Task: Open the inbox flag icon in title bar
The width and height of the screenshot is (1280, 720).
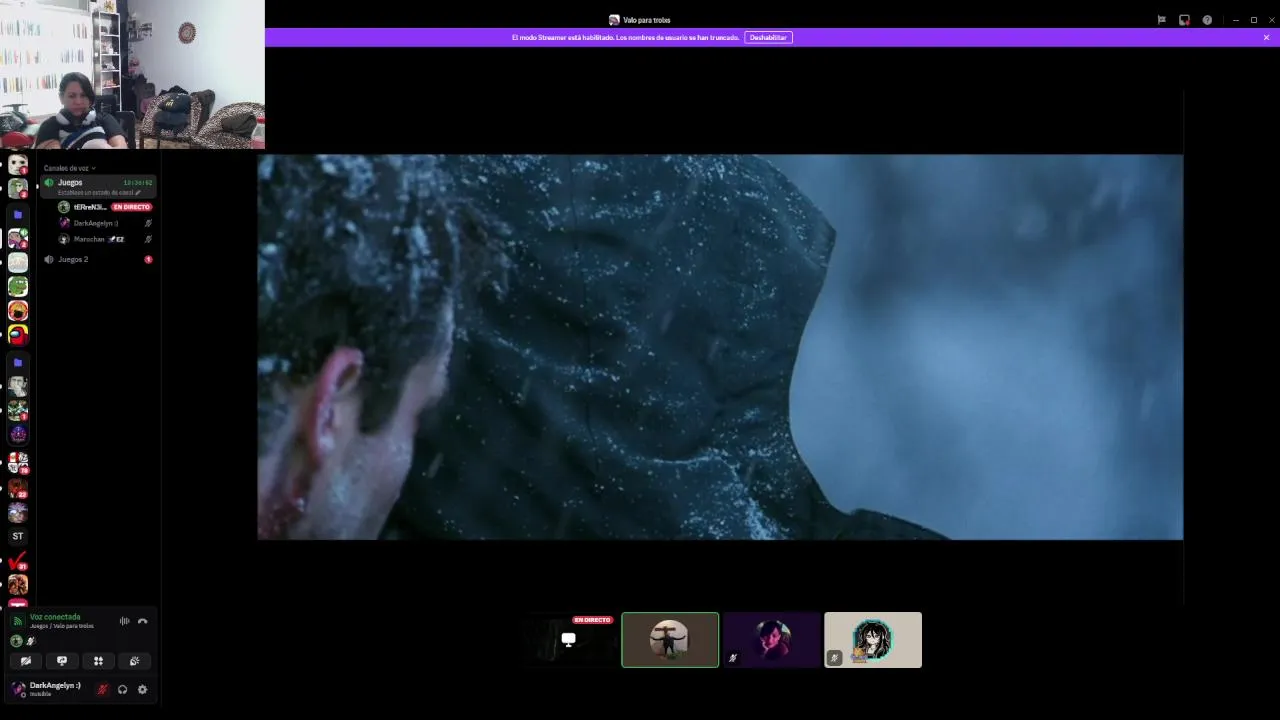Action: (x=1161, y=20)
